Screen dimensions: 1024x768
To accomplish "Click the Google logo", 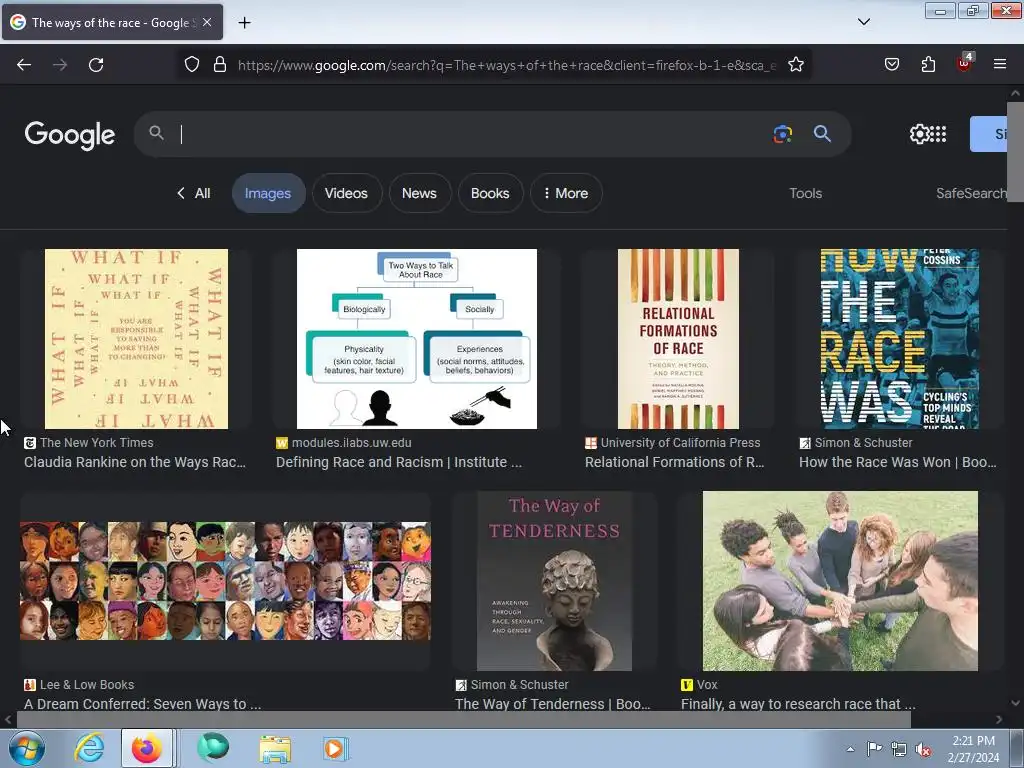I will tap(70, 135).
